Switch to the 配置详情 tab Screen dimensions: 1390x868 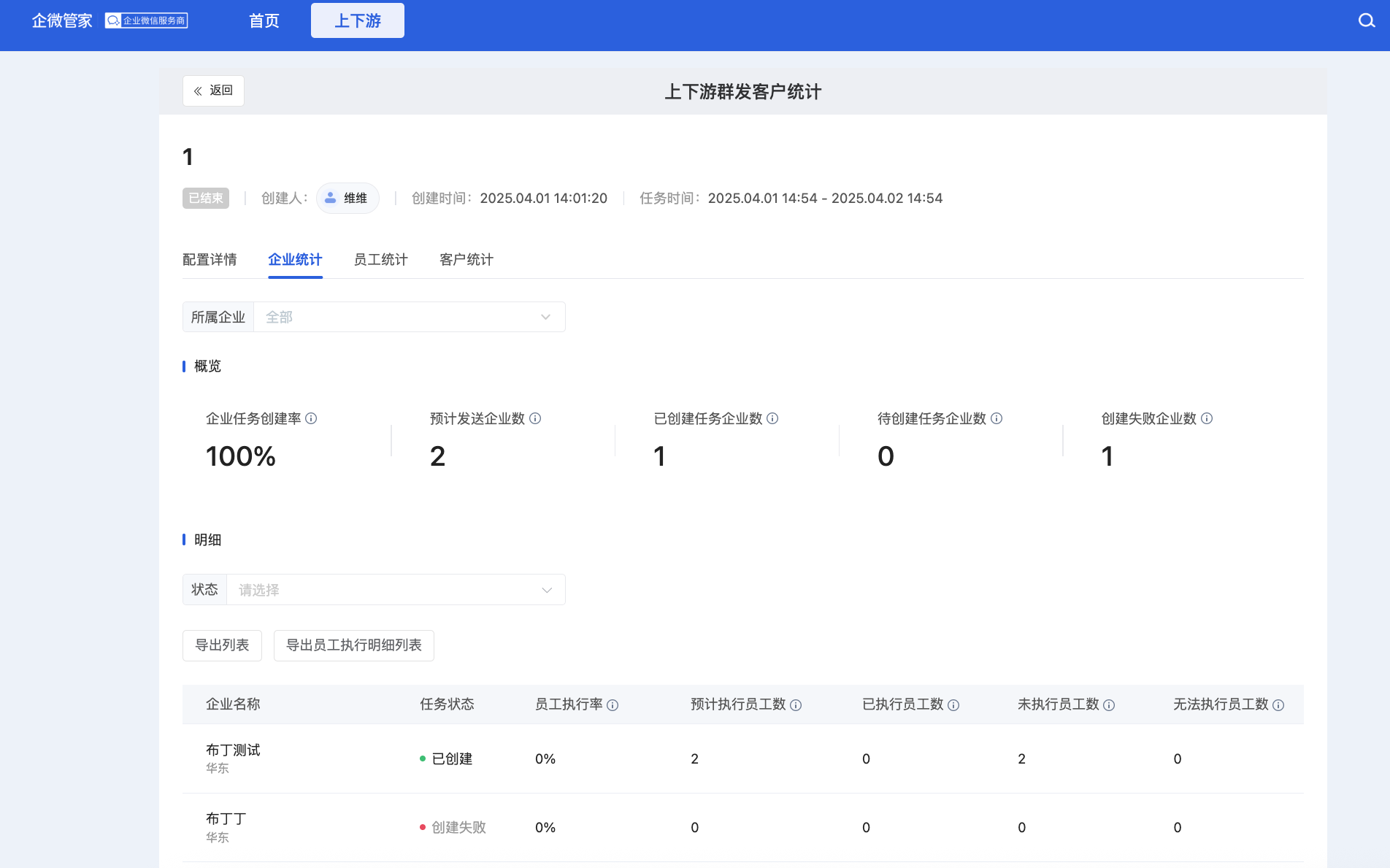coord(210,260)
